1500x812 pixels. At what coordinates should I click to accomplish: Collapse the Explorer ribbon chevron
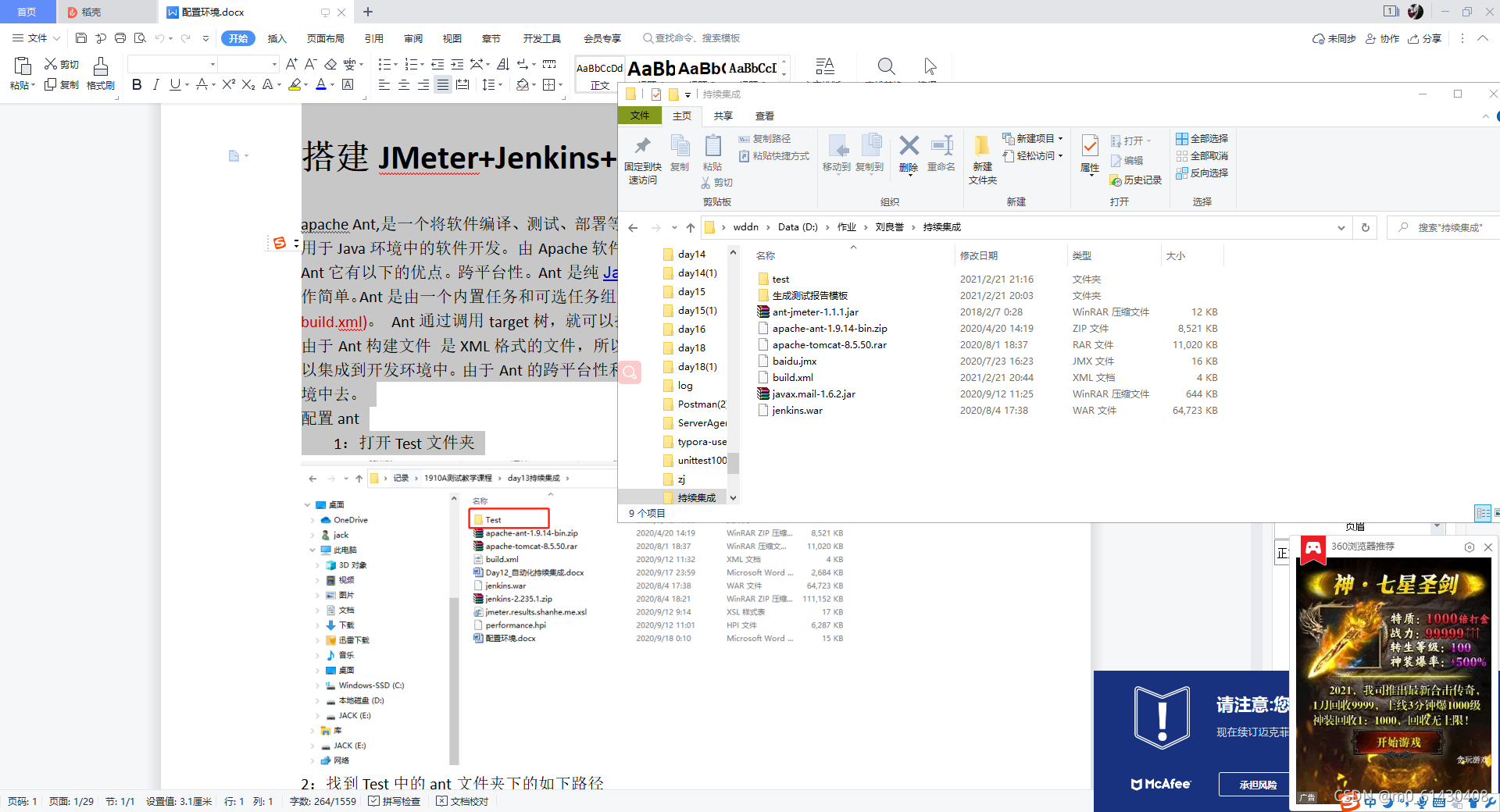tap(1486, 116)
